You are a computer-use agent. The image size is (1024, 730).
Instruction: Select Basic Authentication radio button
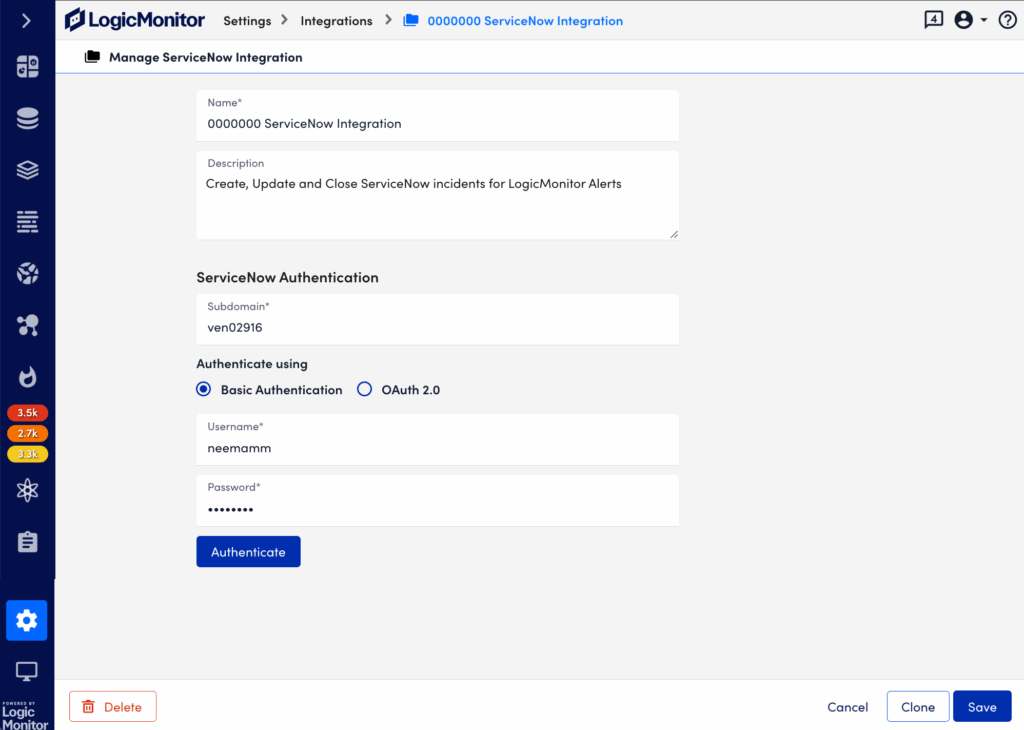coord(204,390)
